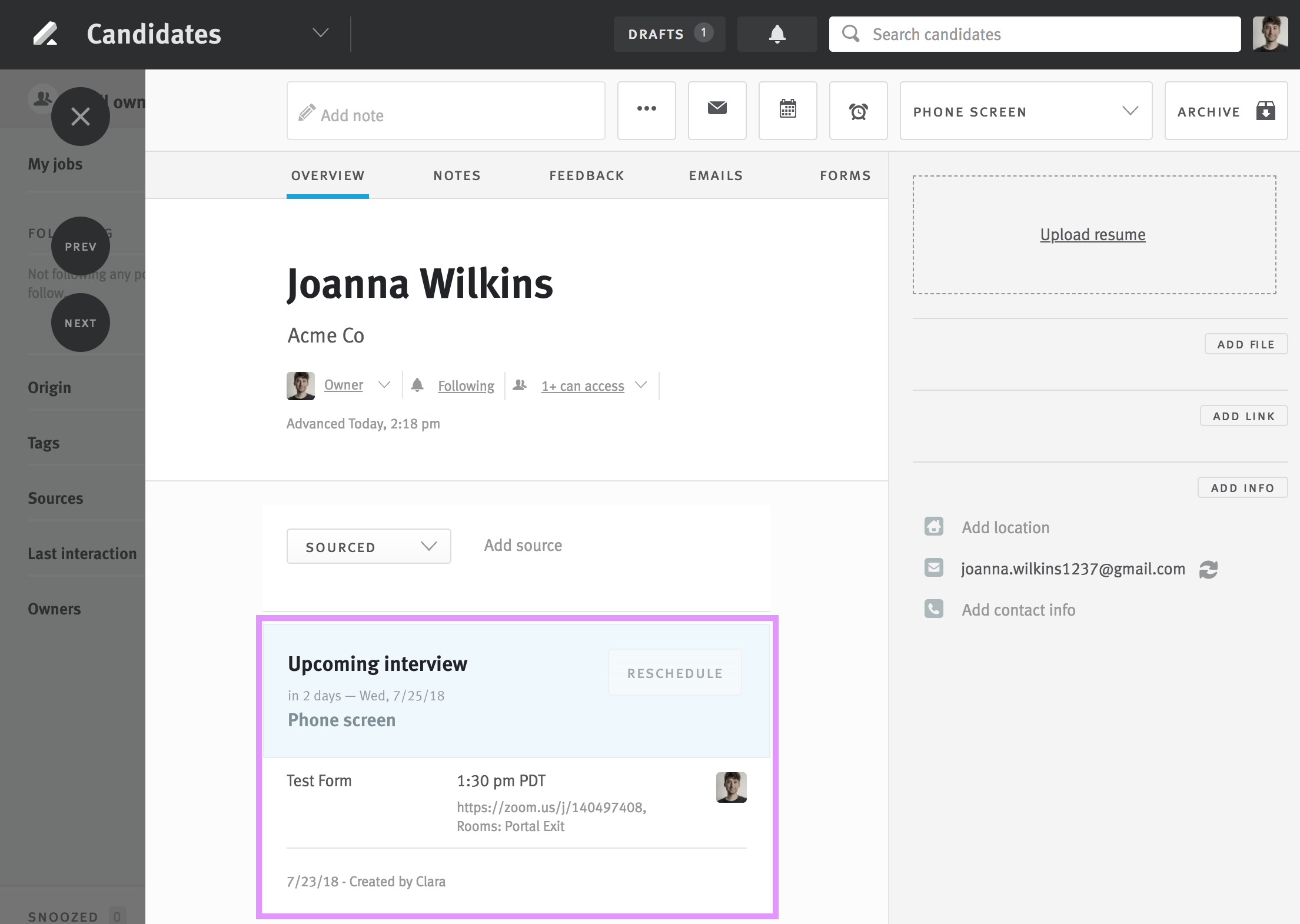
Task: Open the notifications bell
Action: [x=777, y=34]
